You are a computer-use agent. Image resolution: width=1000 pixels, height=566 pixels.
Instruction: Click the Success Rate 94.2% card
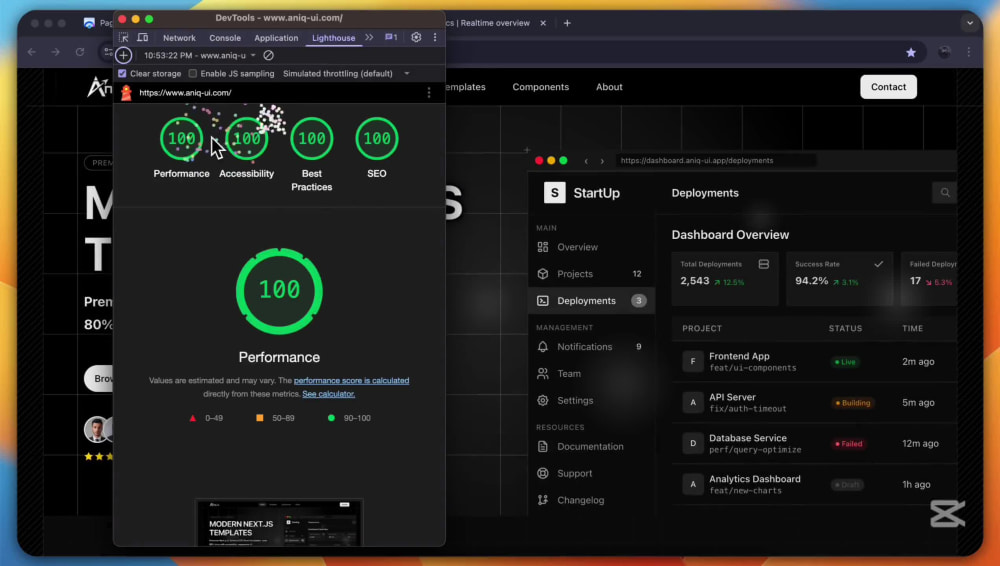(x=839, y=278)
